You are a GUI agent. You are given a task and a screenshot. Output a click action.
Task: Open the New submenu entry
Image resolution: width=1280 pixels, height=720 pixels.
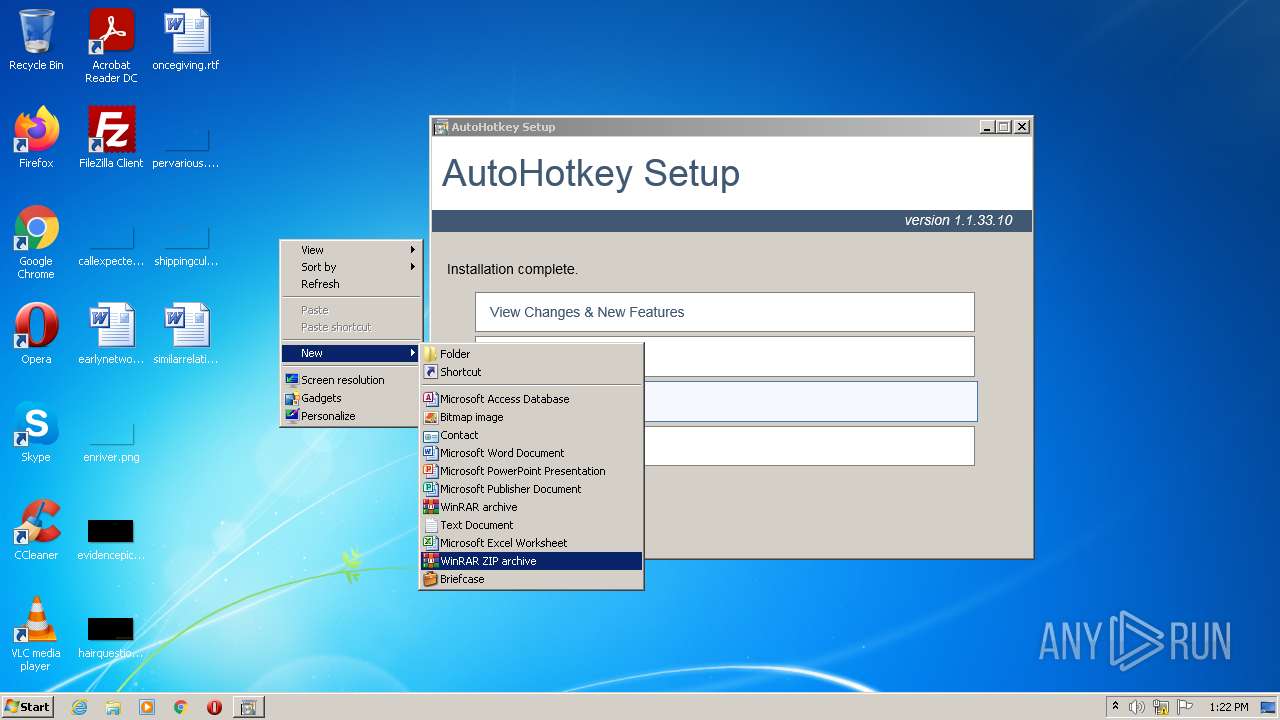351,353
